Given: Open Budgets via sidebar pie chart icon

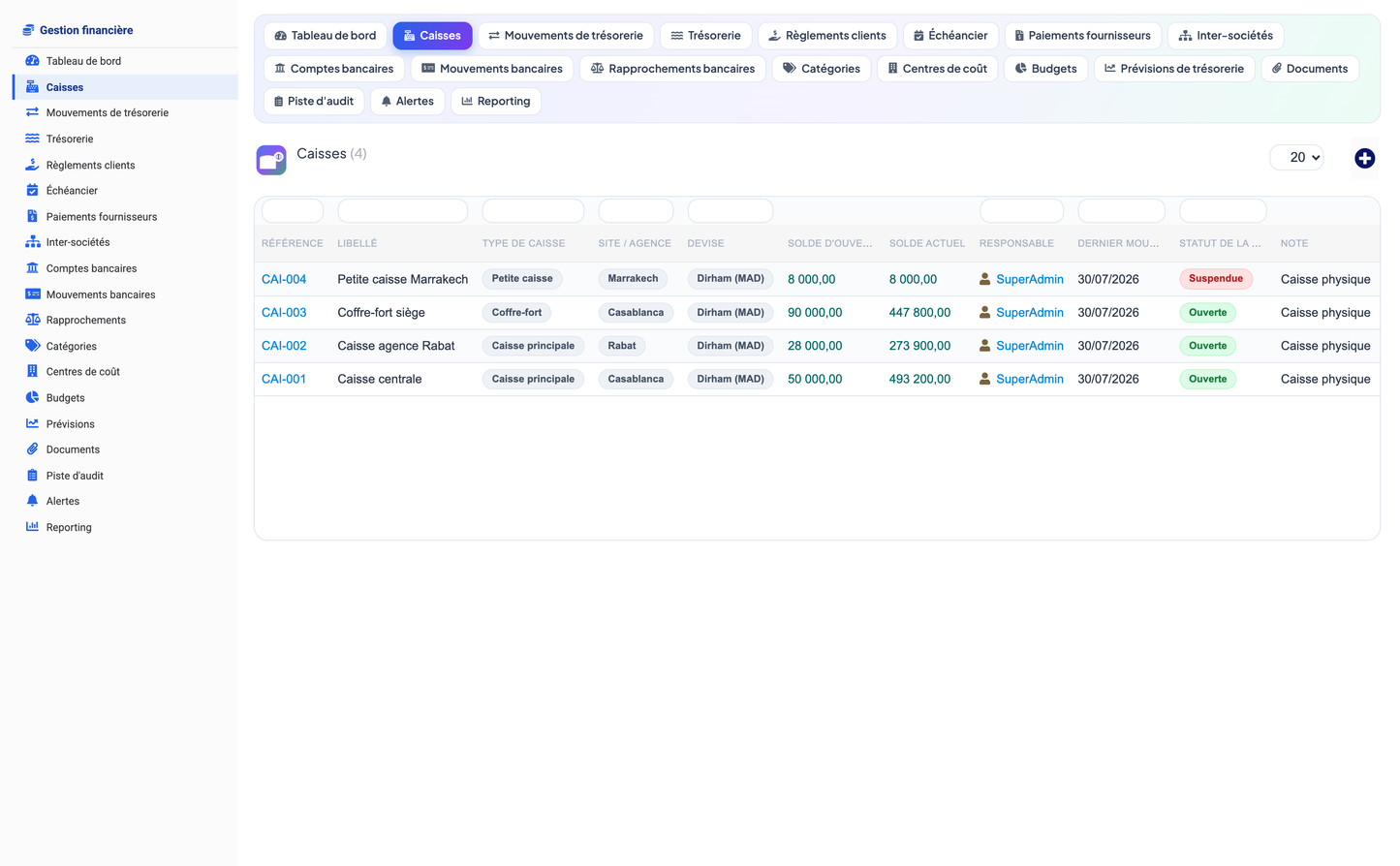Looking at the screenshot, I should click(32, 397).
